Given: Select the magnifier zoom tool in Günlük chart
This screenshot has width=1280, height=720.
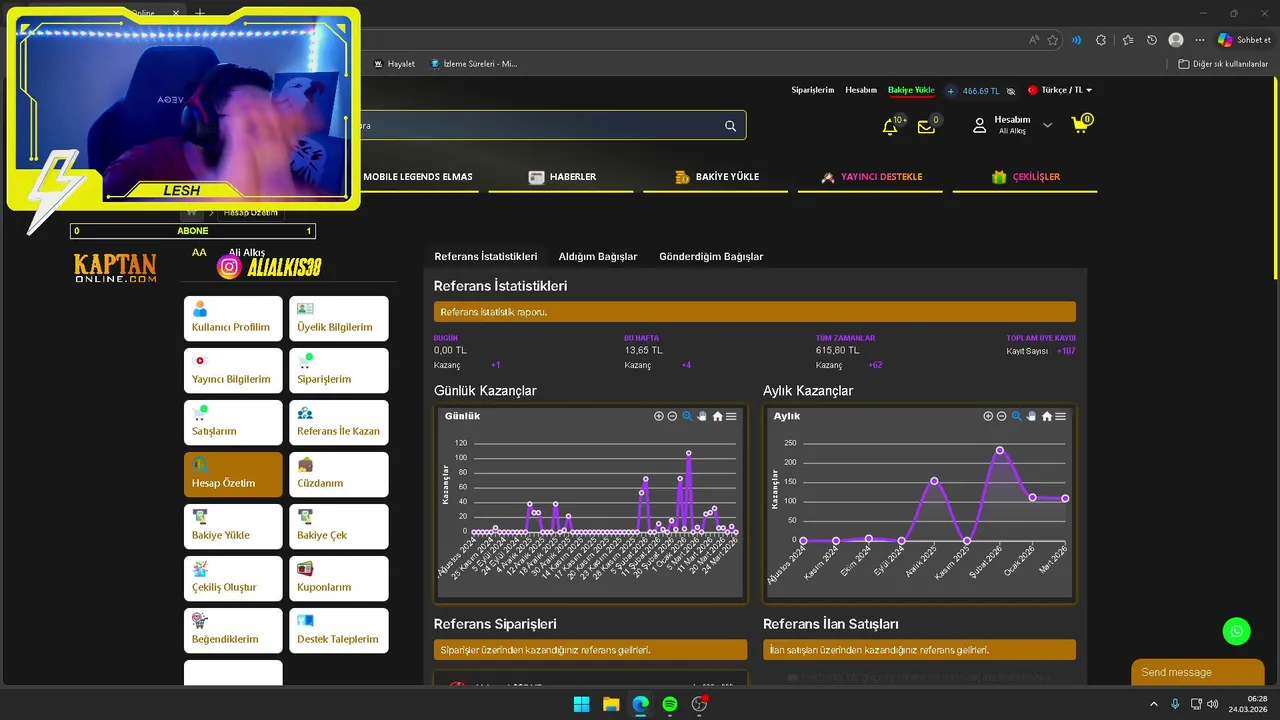Looking at the screenshot, I should [x=687, y=416].
